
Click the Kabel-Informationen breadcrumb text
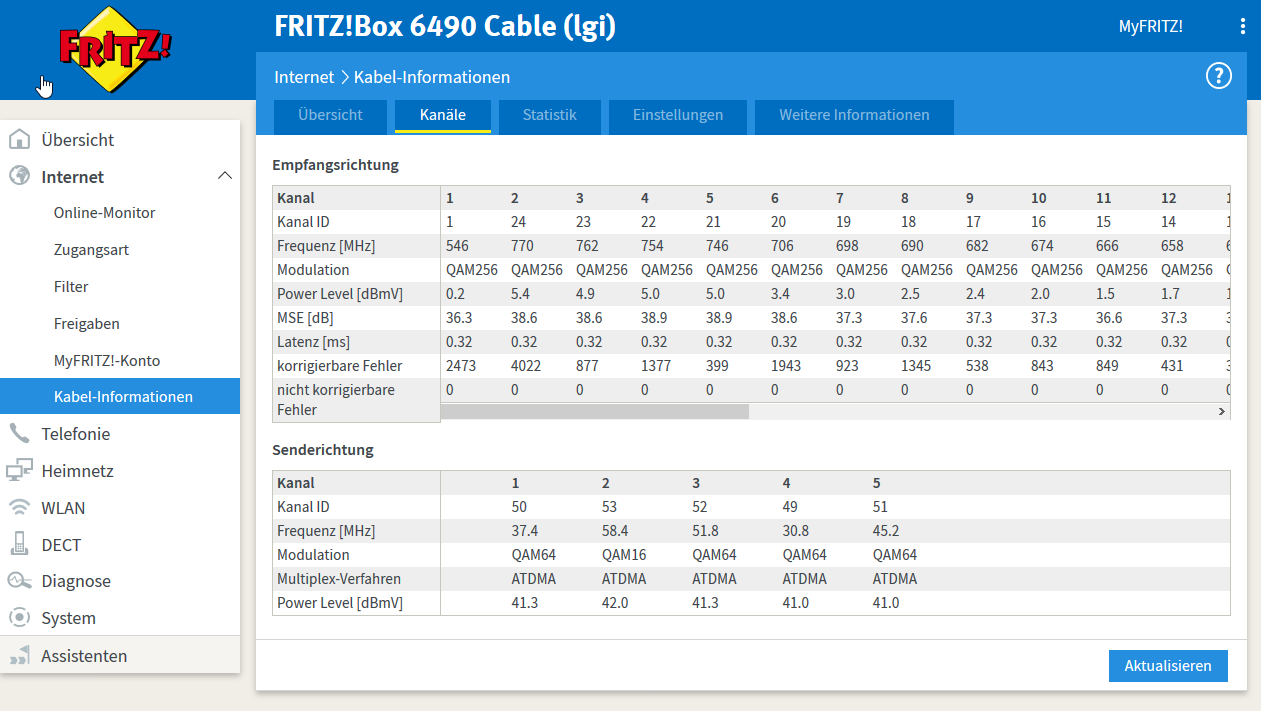(432, 77)
